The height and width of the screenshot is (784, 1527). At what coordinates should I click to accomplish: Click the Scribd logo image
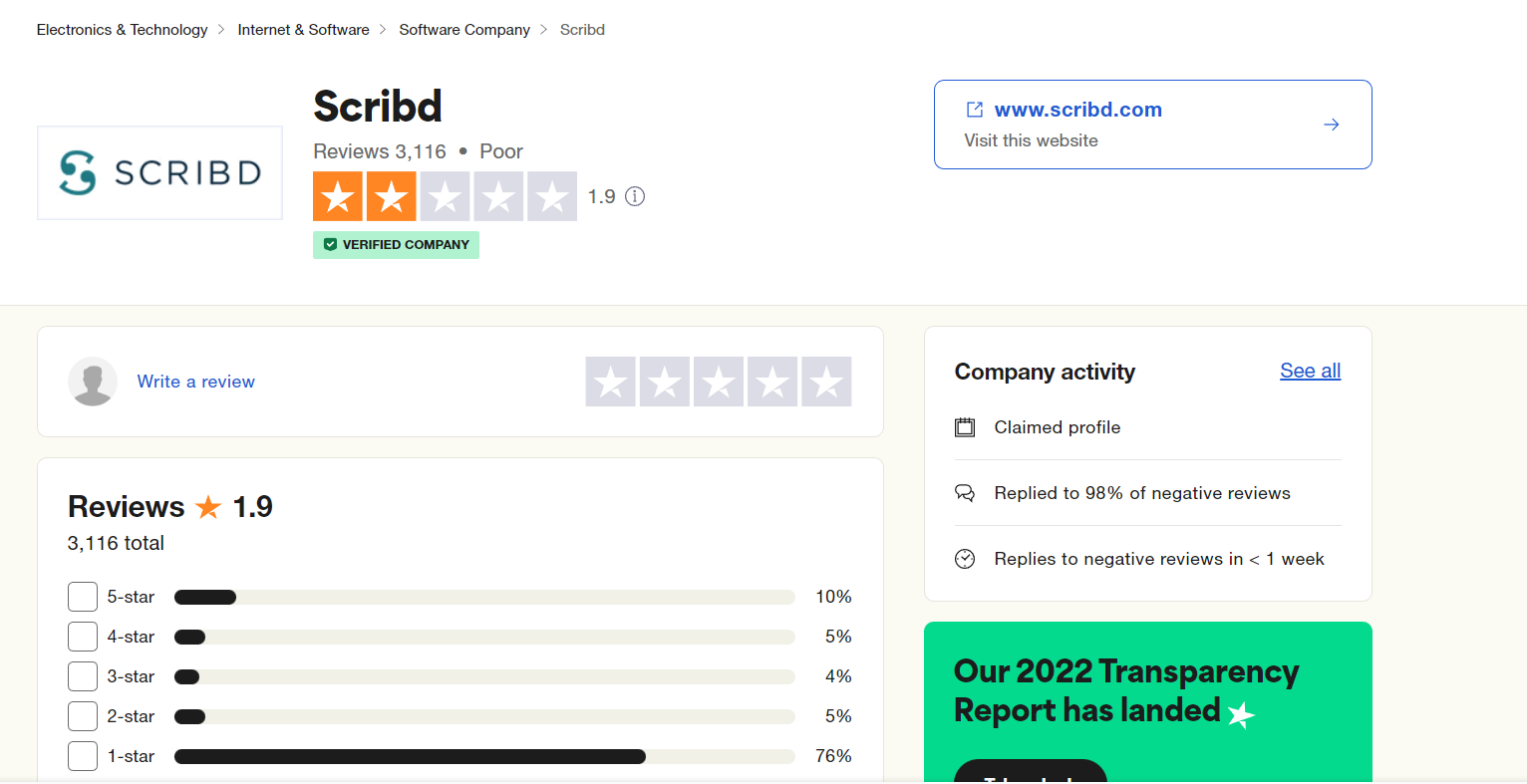[159, 172]
